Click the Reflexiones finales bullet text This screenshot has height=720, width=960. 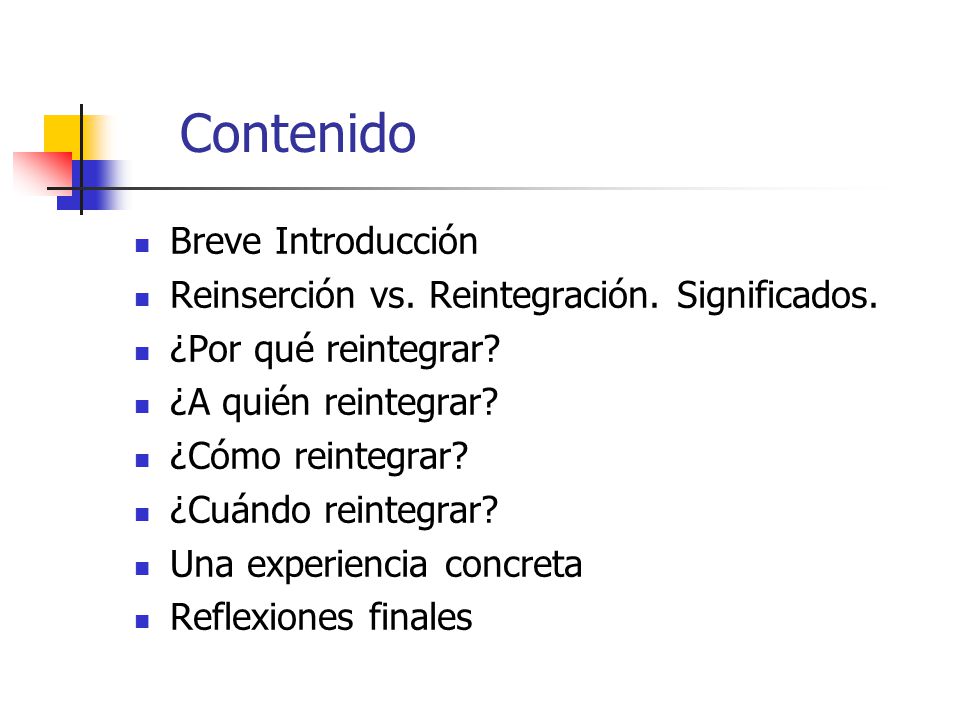click(321, 617)
